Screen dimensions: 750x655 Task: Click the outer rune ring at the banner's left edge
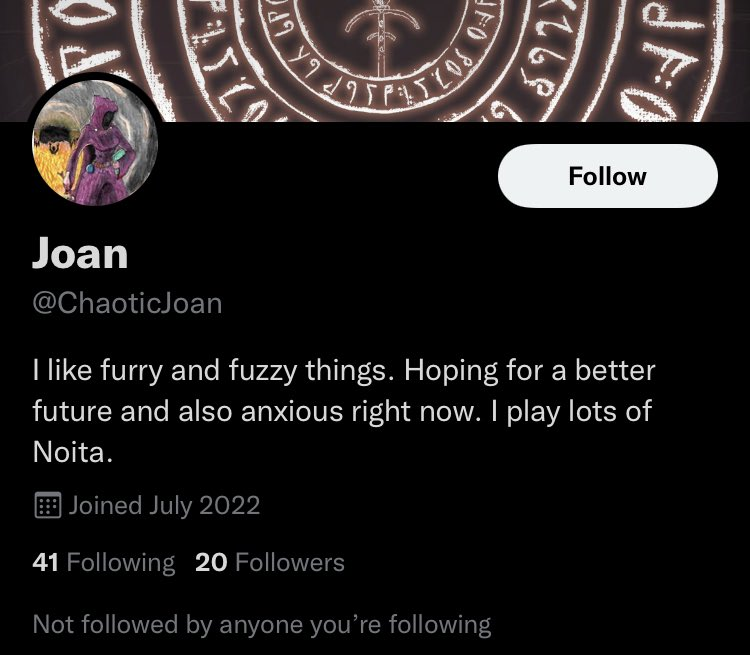pos(50,50)
